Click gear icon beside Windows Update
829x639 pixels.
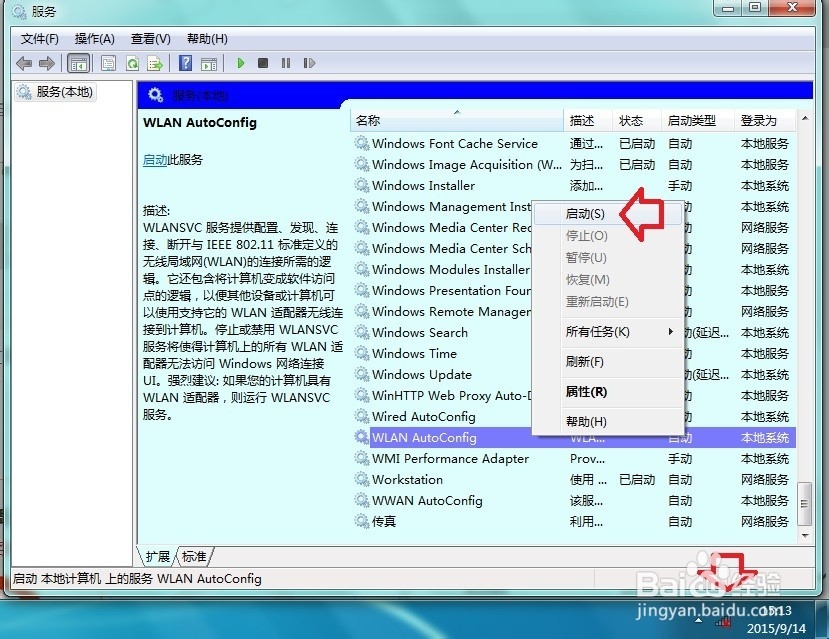(362, 374)
